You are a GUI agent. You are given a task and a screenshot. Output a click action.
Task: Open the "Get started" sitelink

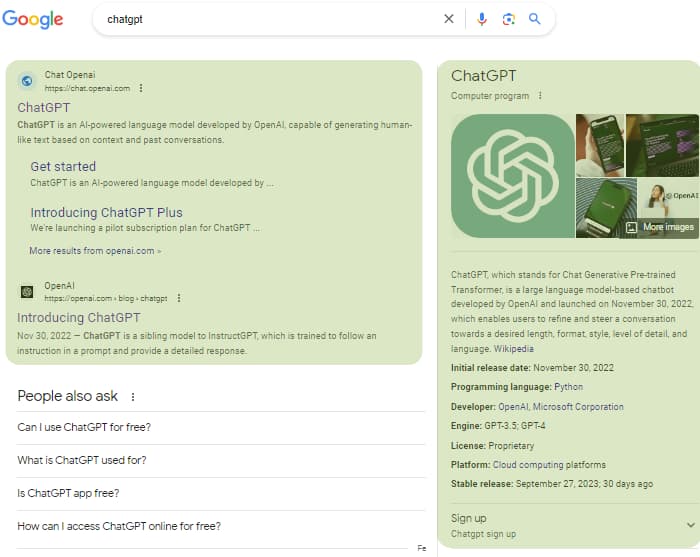click(x=63, y=167)
